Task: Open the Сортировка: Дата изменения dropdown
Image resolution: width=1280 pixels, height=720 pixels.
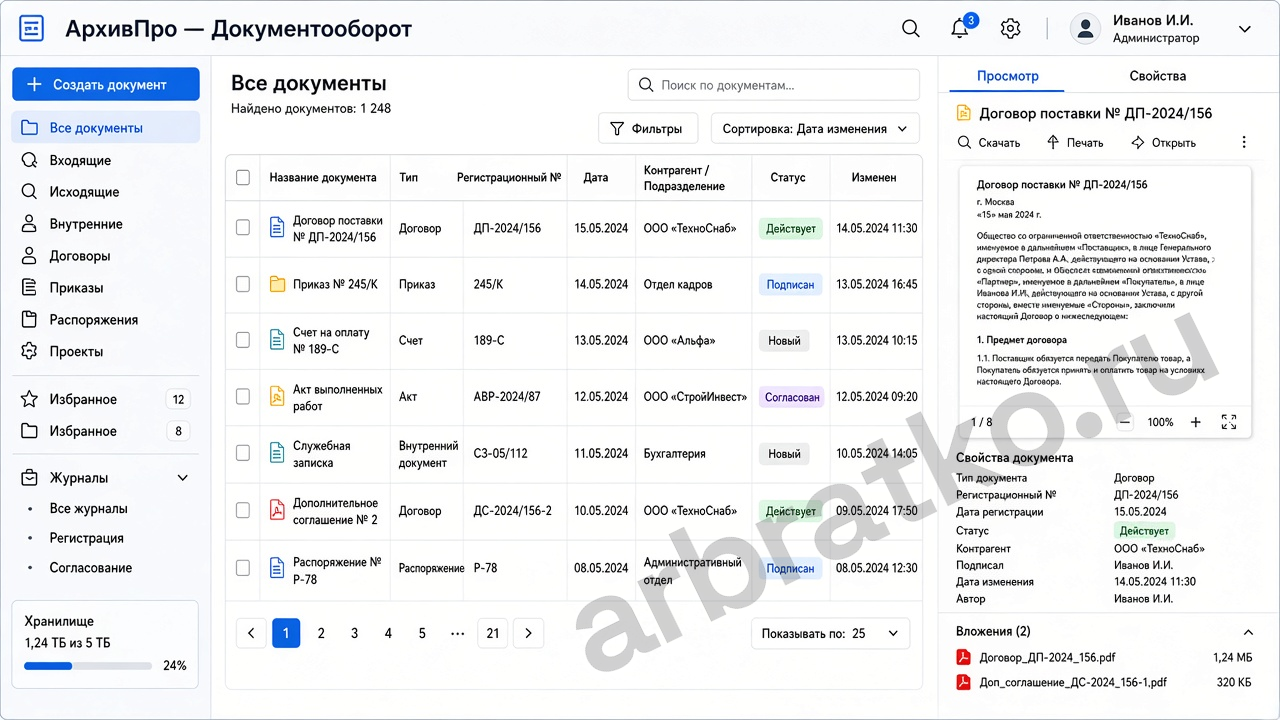Action: pos(815,128)
